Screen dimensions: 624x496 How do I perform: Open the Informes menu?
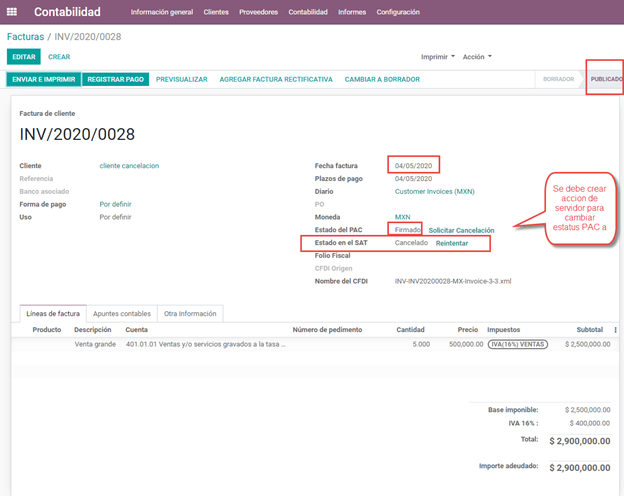tap(351, 12)
